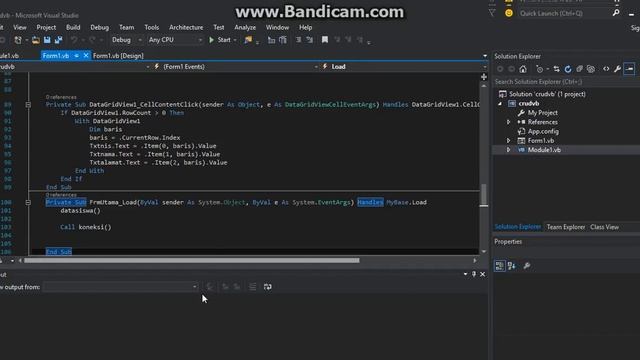
Task: Click the Redo arrow in toolbar
Action: tap(92, 40)
